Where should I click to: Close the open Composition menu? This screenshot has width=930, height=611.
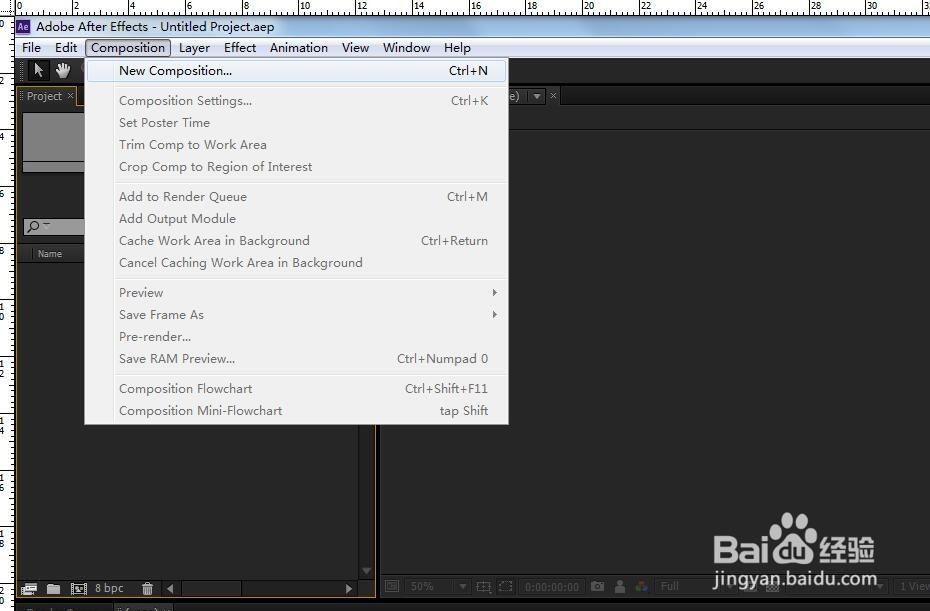tap(128, 47)
